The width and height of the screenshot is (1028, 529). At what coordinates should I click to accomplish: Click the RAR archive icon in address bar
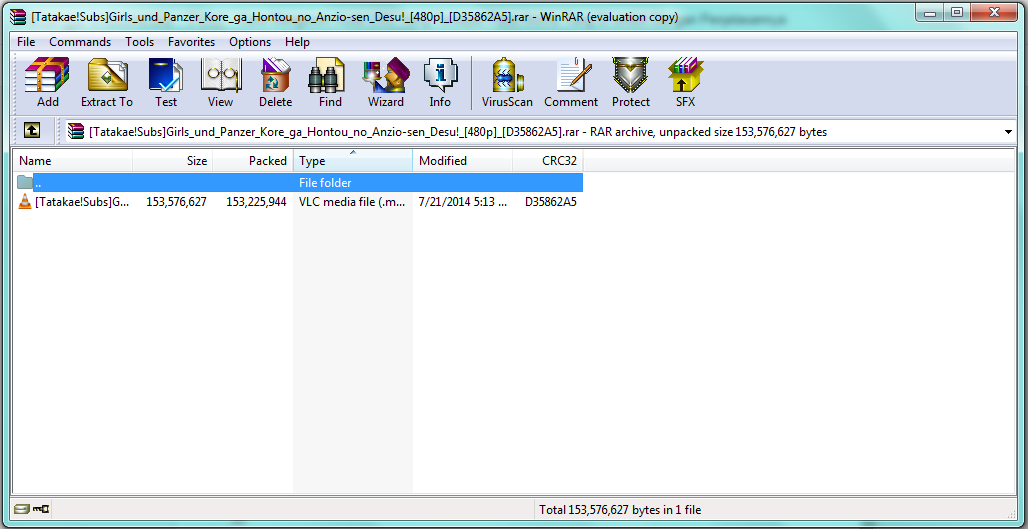76,132
